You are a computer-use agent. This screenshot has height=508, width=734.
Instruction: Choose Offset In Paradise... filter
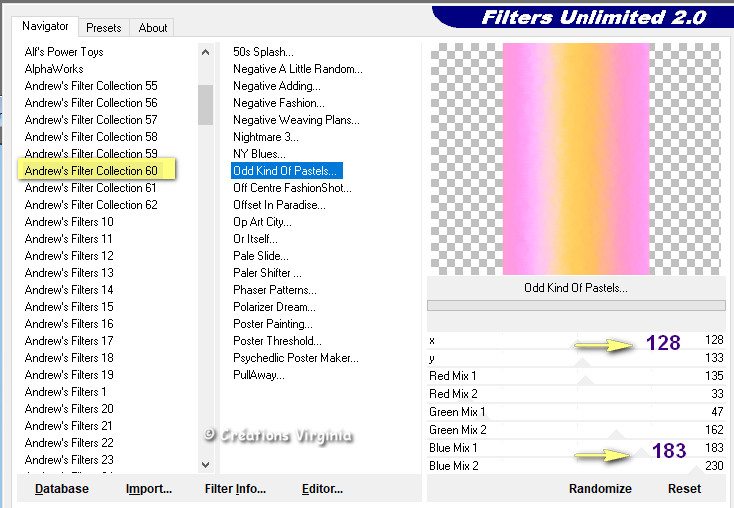(279, 205)
